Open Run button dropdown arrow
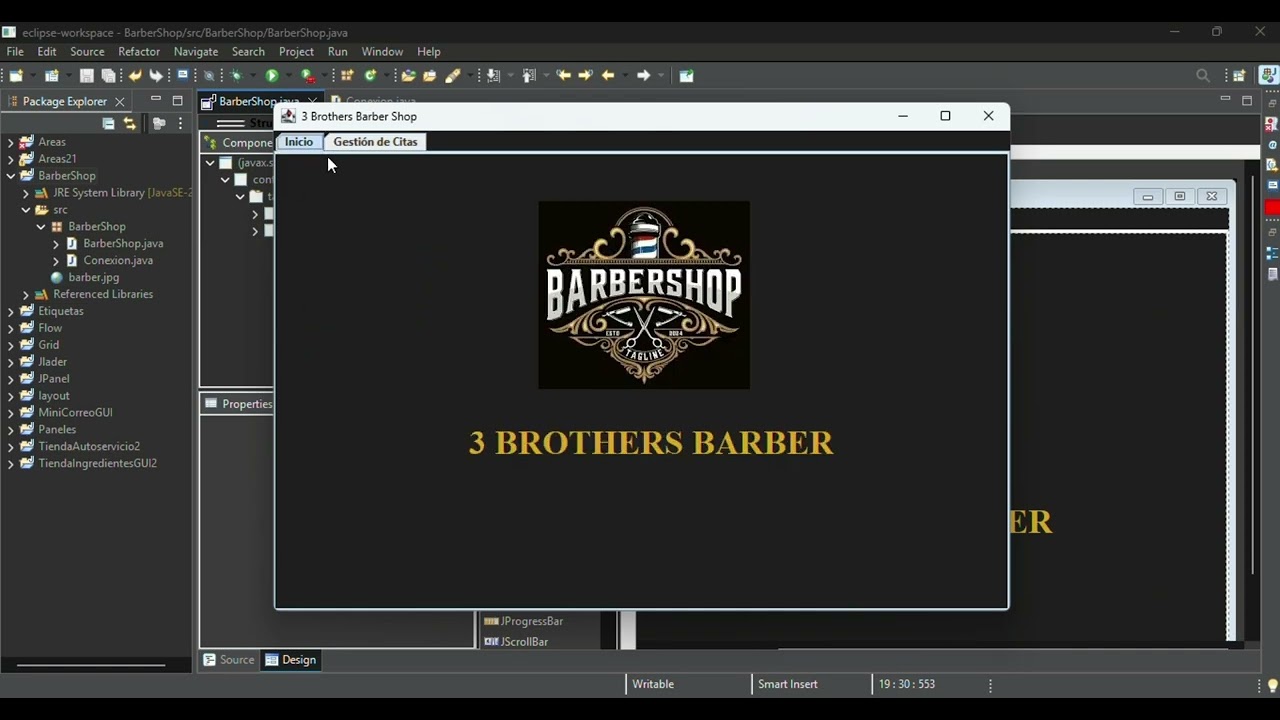The height and width of the screenshot is (720, 1280). point(288,75)
